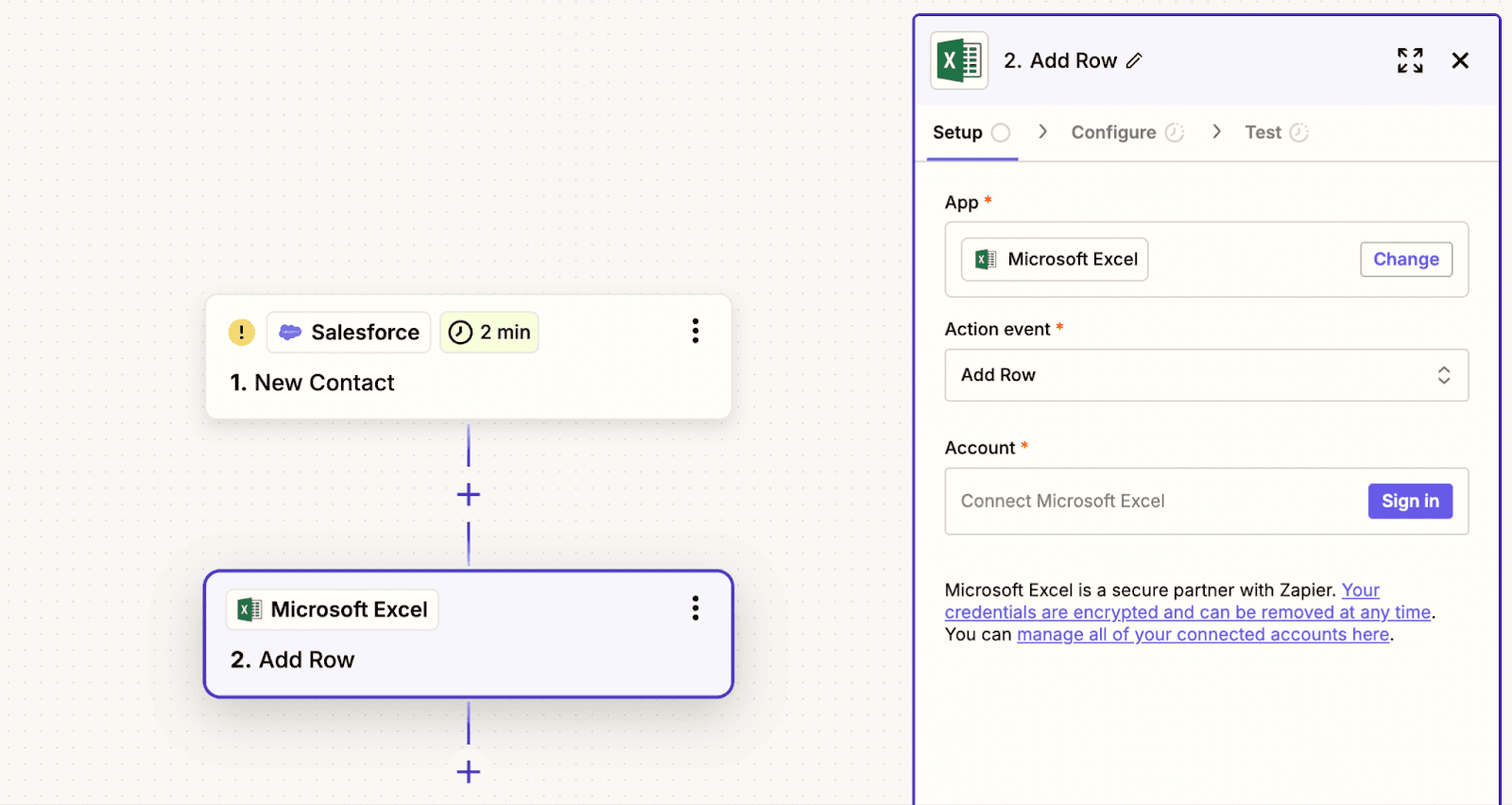Click the Connect Microsoft Excel account field

click(x=1207, y=501)
